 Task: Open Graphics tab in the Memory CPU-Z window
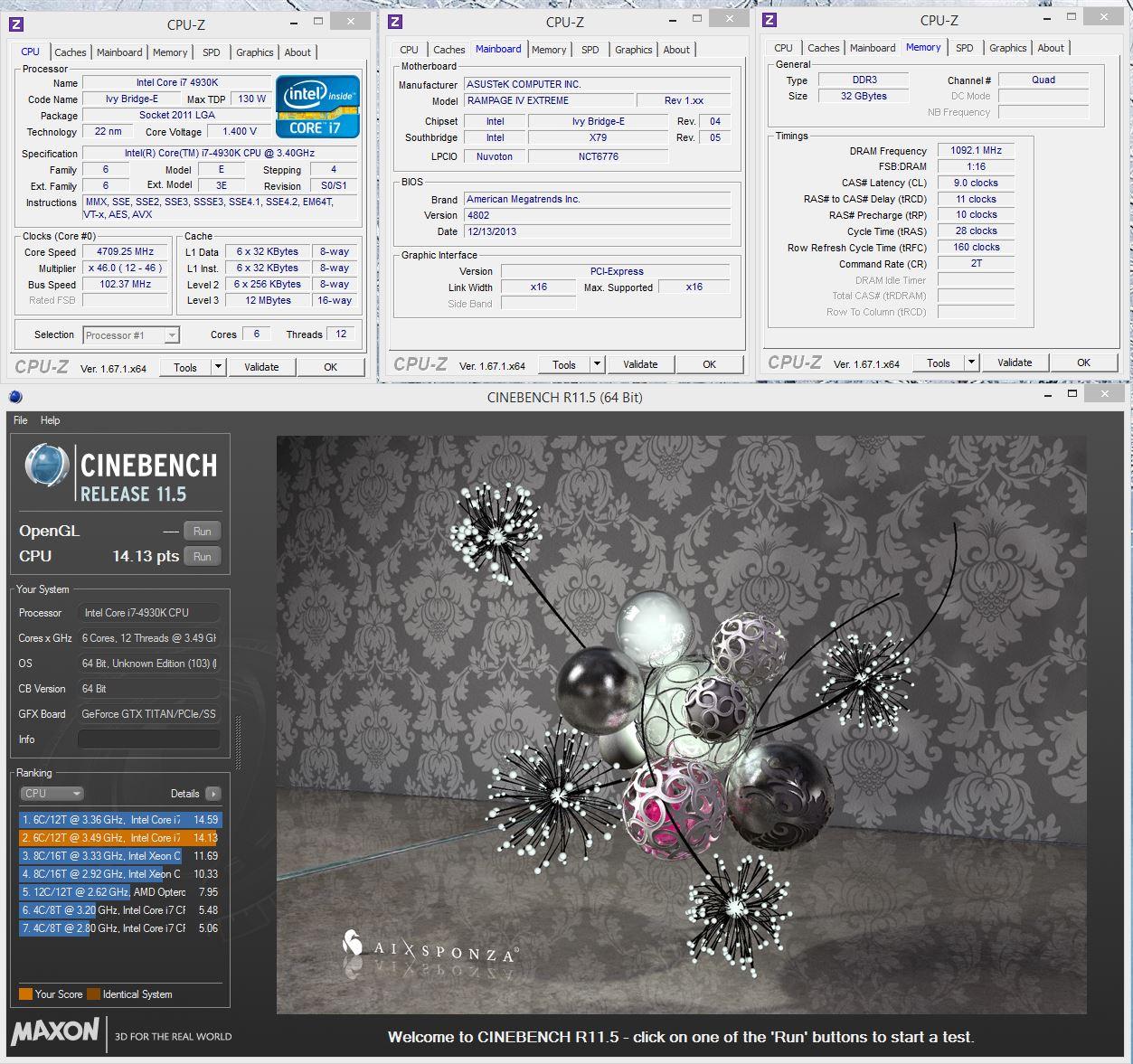coord(1008,48)
